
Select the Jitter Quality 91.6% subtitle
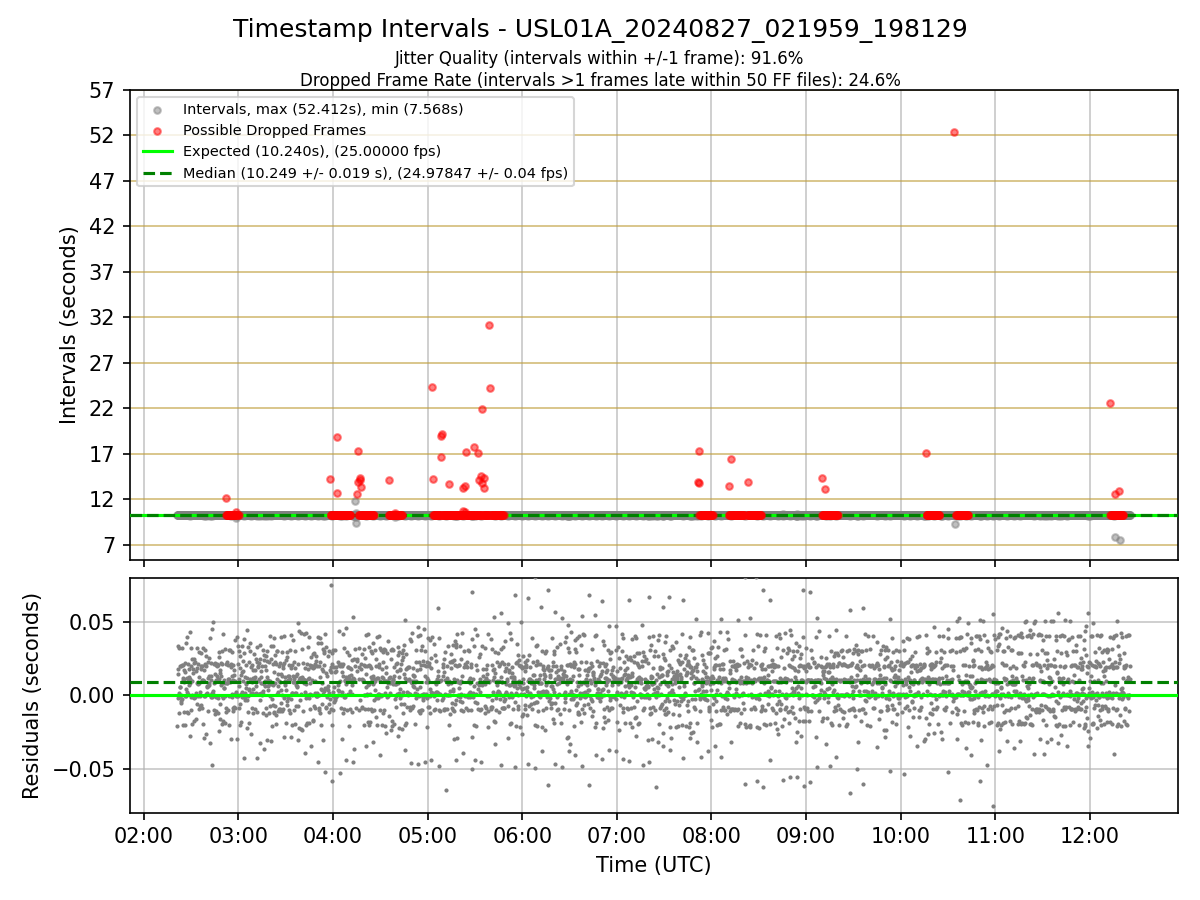pos(599,58)
